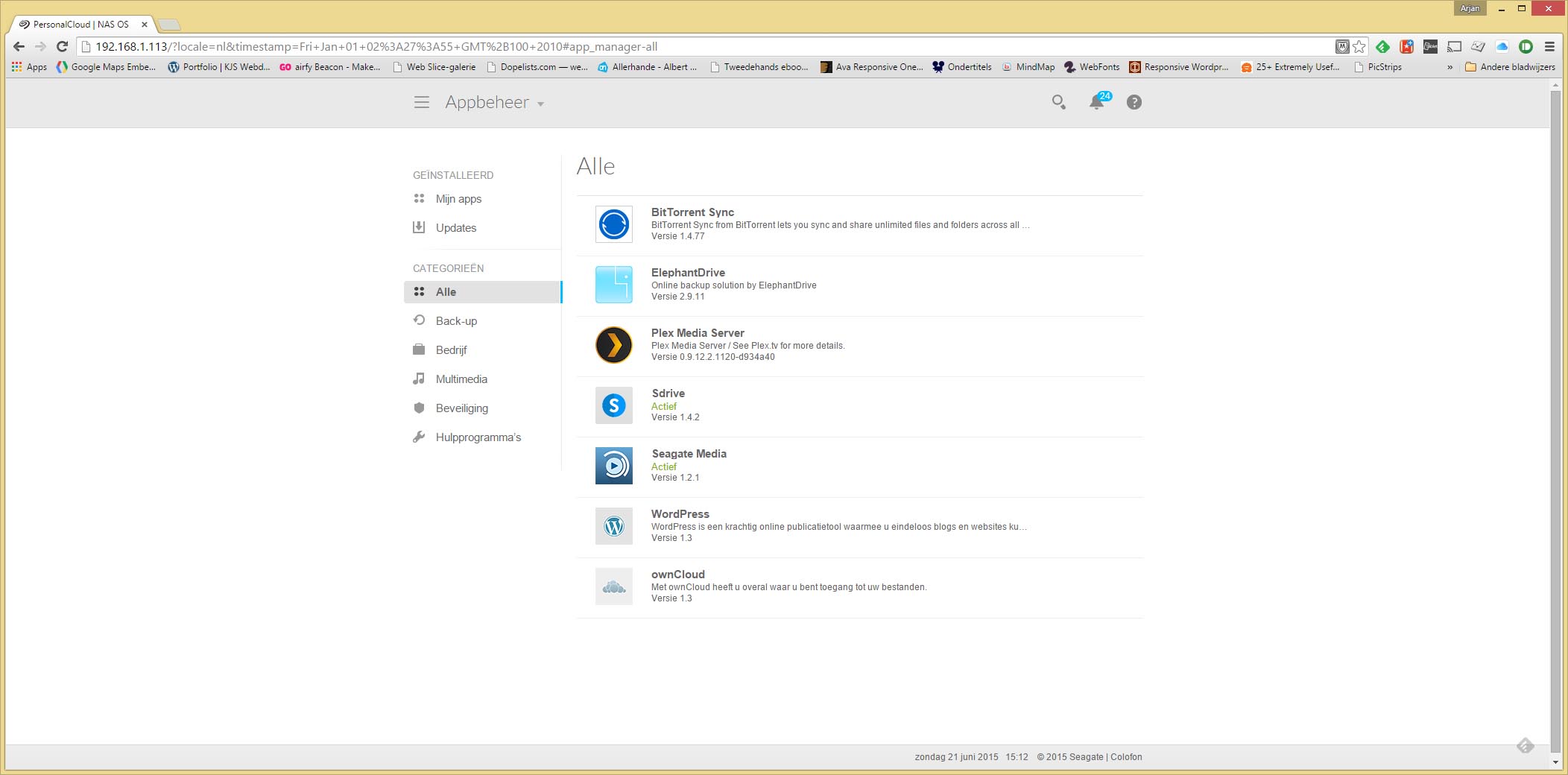Reload the page with refresh button

63,46
